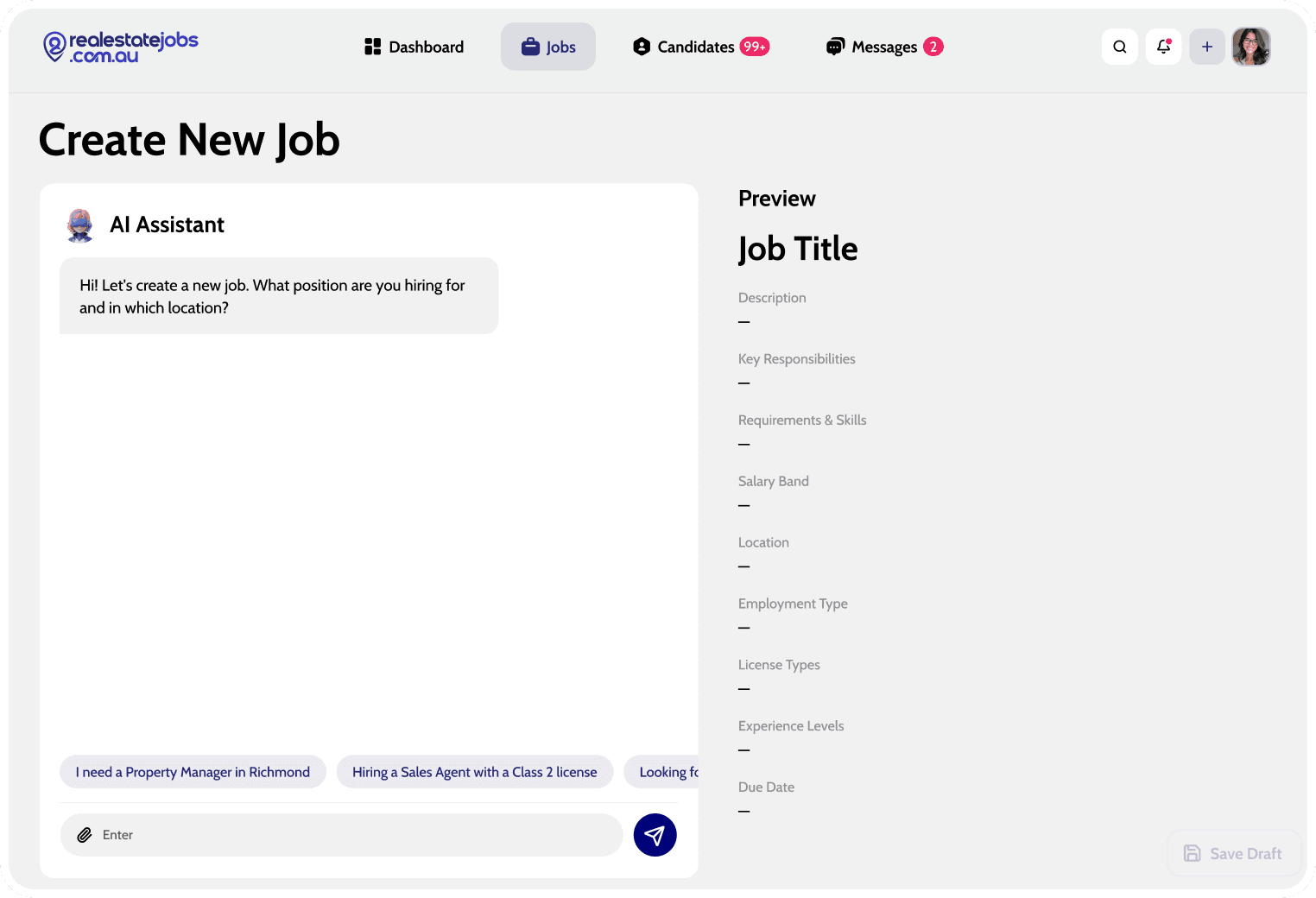This screenshot has width=1316, height=898.
Task: Open search with the magnifier icon
Action: pyautogui.click(x=1120, y=47)
